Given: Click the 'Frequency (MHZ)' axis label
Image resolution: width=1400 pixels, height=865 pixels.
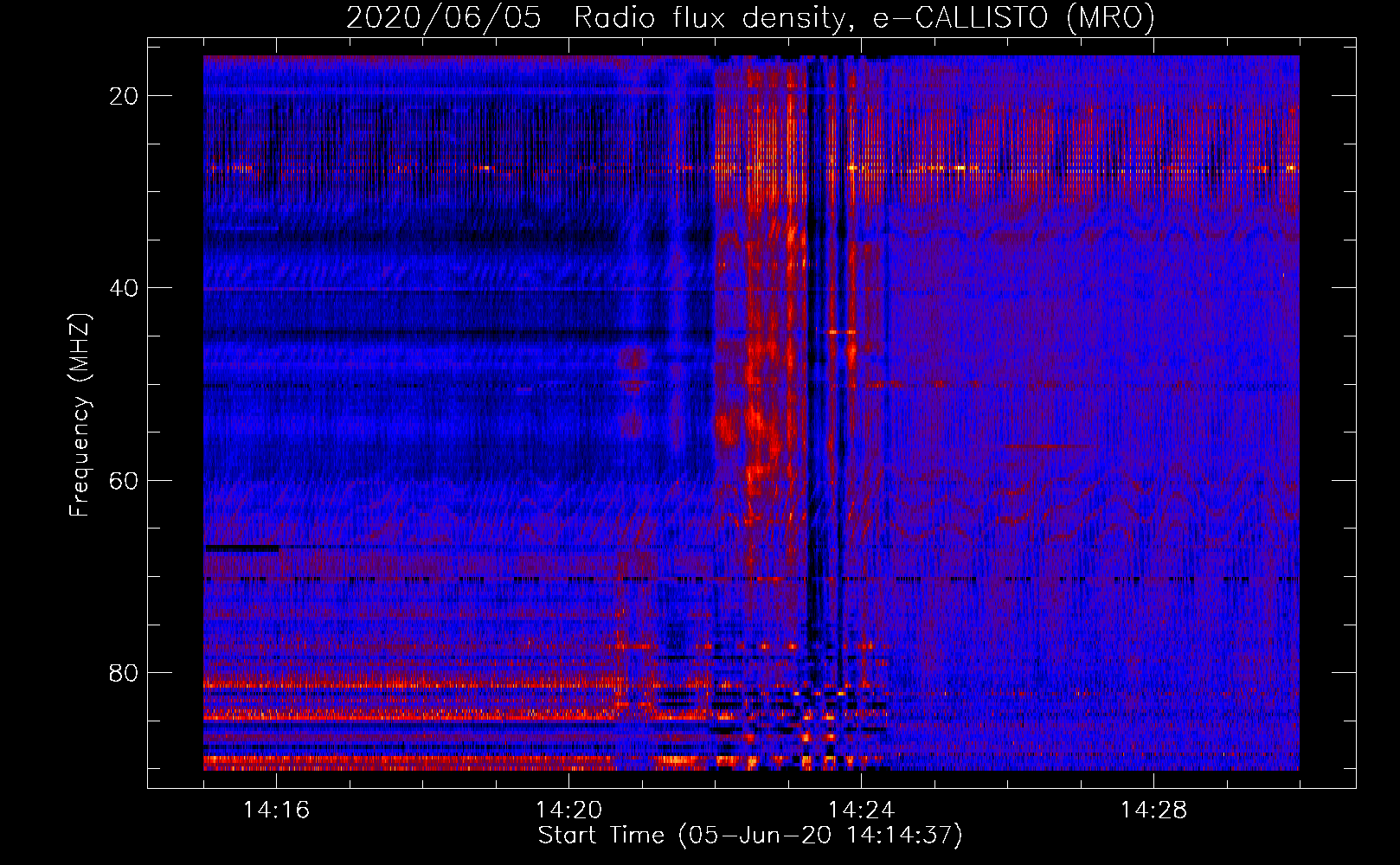Looking at the screenshot, I should 80,415.
